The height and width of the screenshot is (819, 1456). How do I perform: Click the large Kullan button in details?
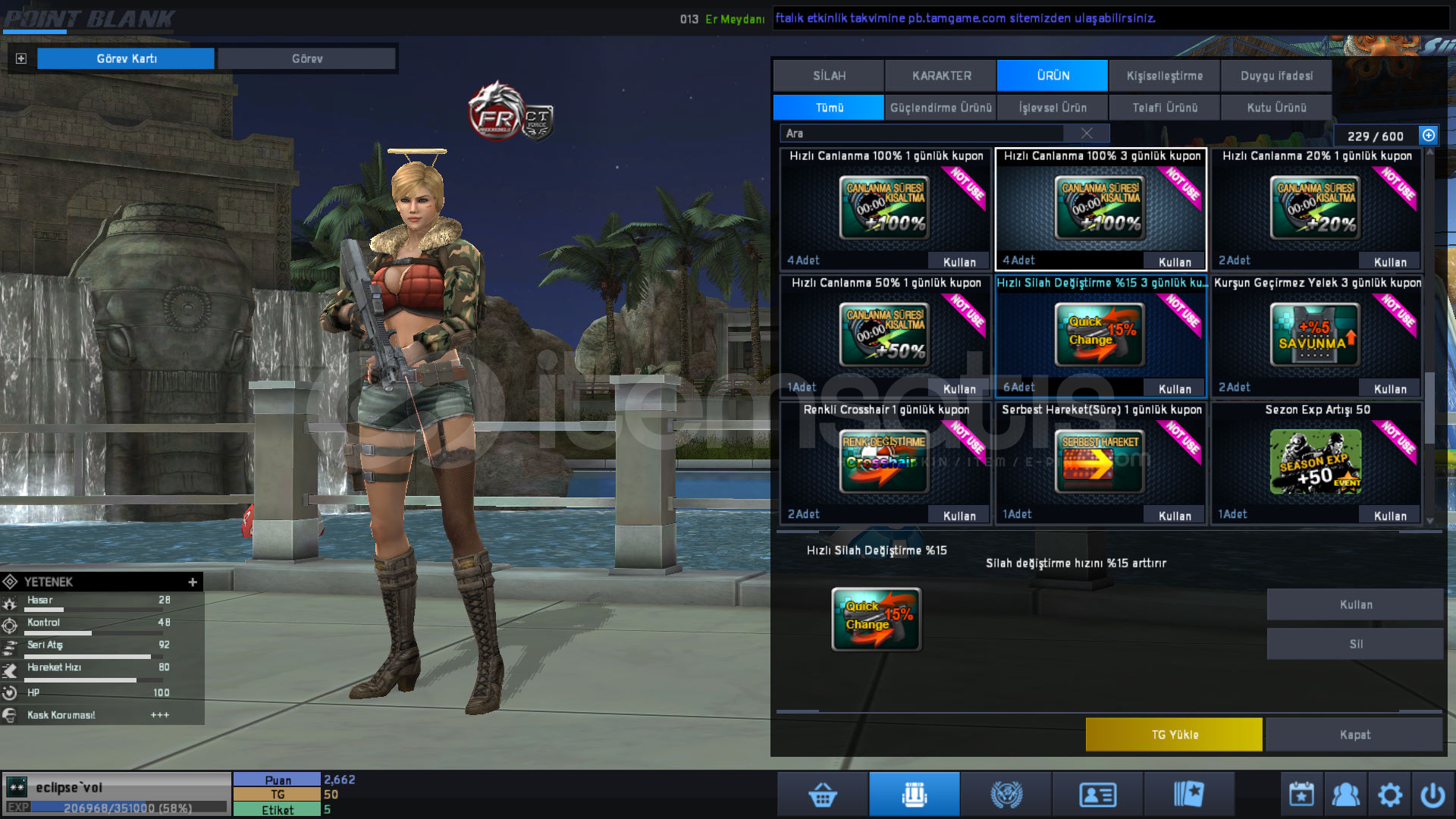pyautogui.click(x=1355, y=604)
